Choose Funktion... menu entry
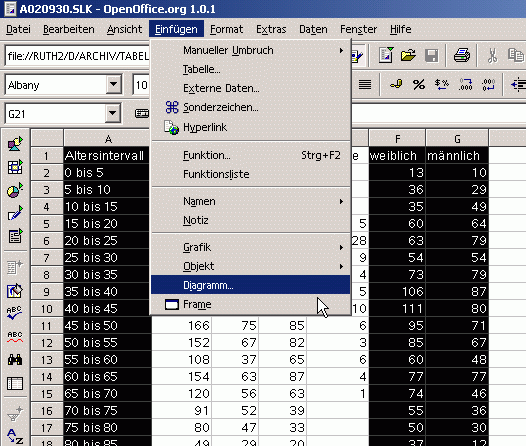The height and width of the screenshot is (446, 526). [250, 155]
